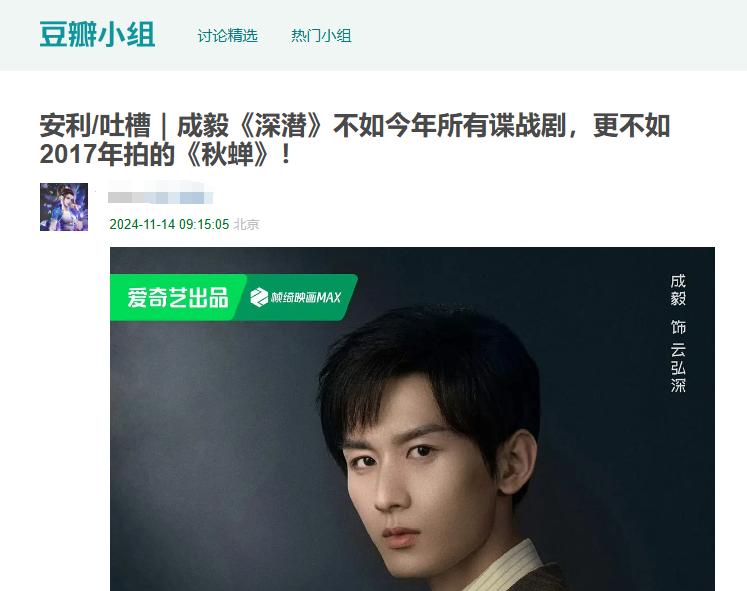Go to 讨论精选 navigation tab
This screenshot has height=591, width=747.
click(x=227, y=36)
